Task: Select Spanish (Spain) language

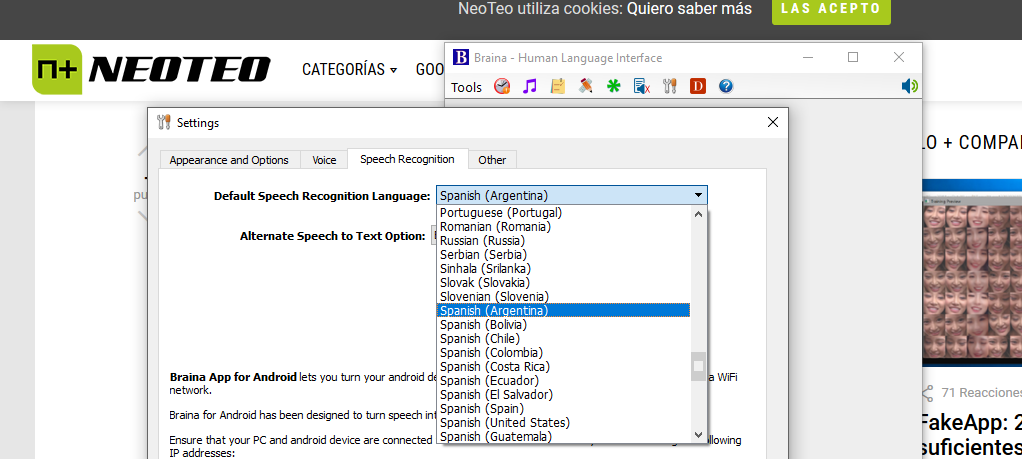Action: click(x=563, y=409)
